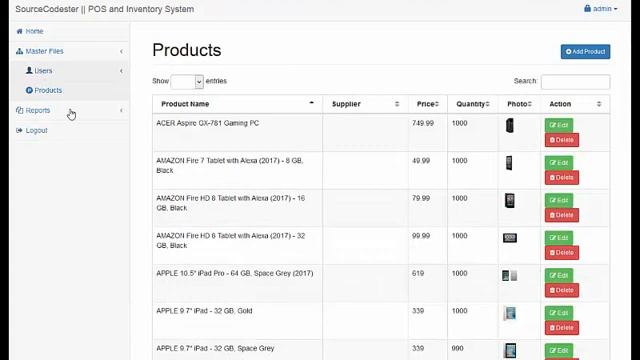Click the iPad Gold photo thumbnail
The height and width of the screenshot is (360, 640).
coord(509,313)
